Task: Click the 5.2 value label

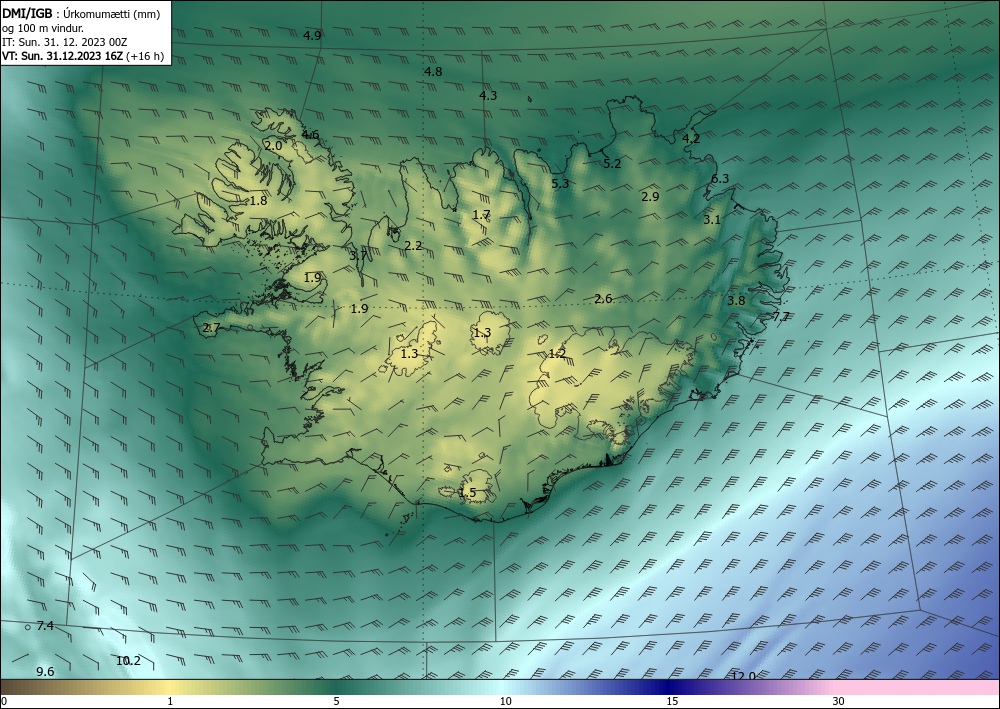Action: coord(612,163)
